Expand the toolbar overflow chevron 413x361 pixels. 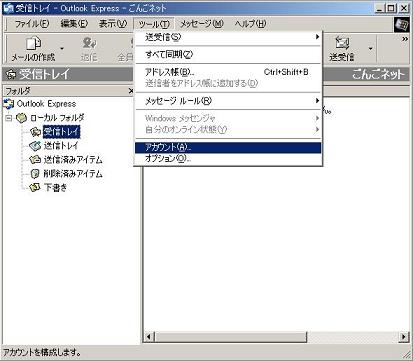pos(405,39)
